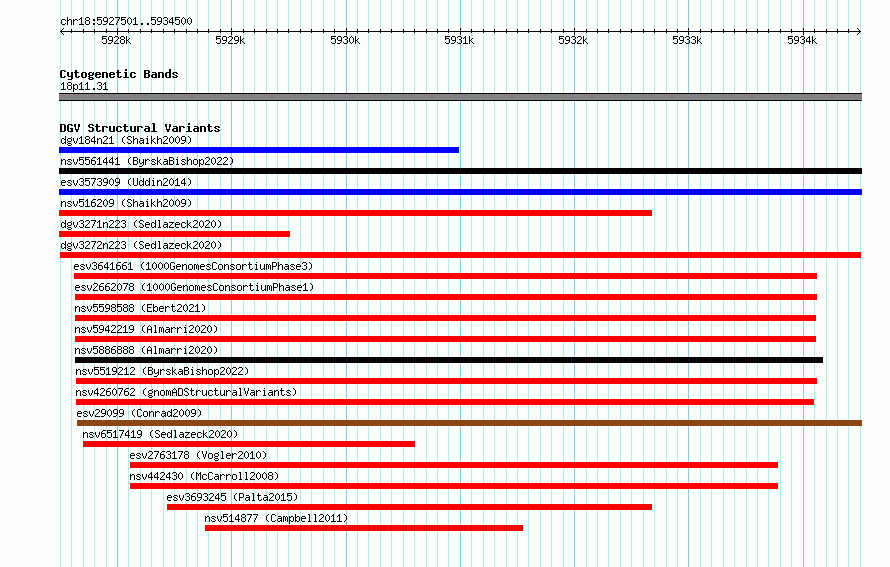Click the nsv5886888 (Almarri2020) black bar

click(x=449, y=360)
